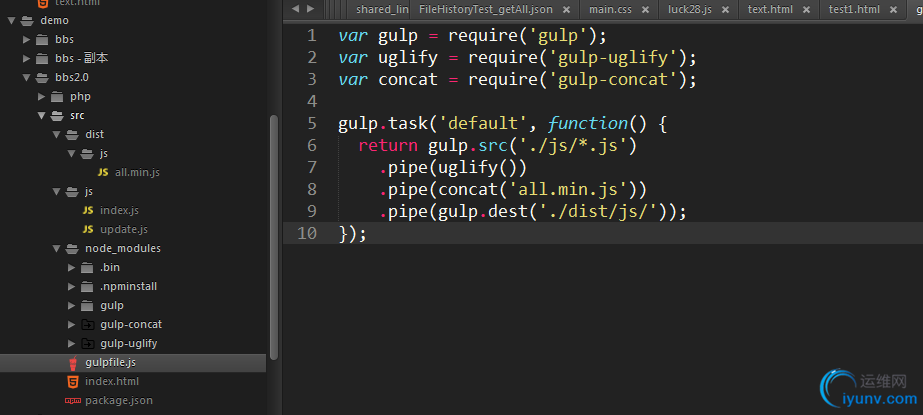The image size is (923, 415).
Task: Click the dist open folder icon
Action: click(72, 135)
